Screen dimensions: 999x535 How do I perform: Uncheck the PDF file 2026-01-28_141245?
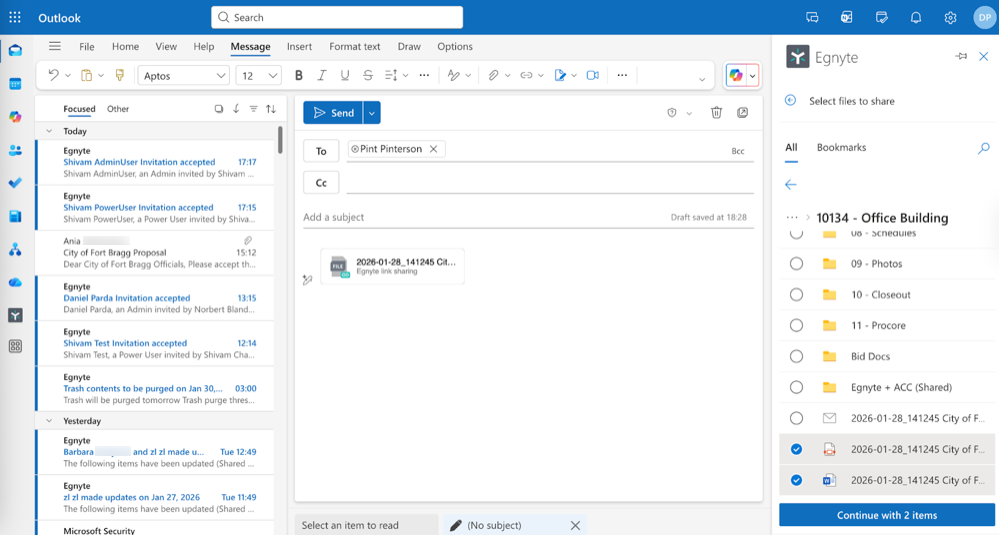click(796, 449)
